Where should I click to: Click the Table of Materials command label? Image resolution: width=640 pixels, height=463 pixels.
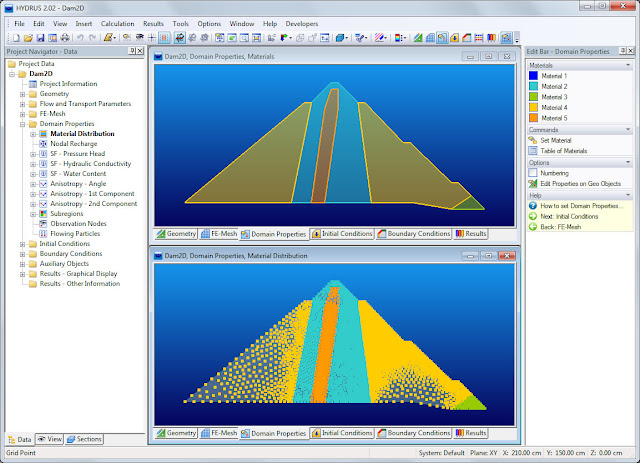pos(564,151)
